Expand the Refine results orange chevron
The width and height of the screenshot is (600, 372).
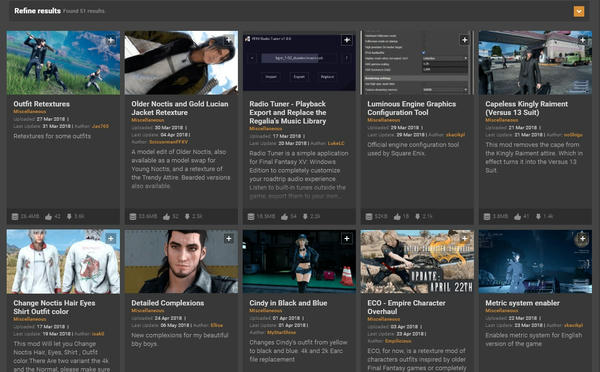pos(579,11)
